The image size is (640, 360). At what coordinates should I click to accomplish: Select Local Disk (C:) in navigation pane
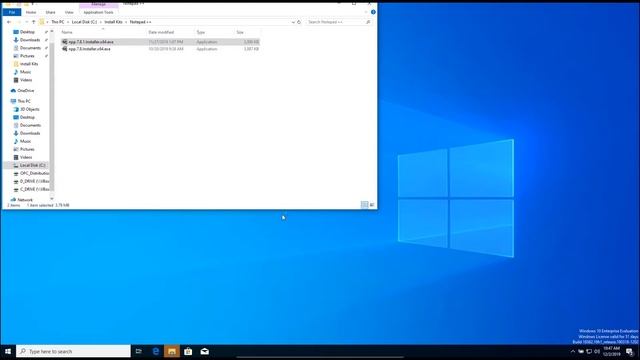[33, 165]
